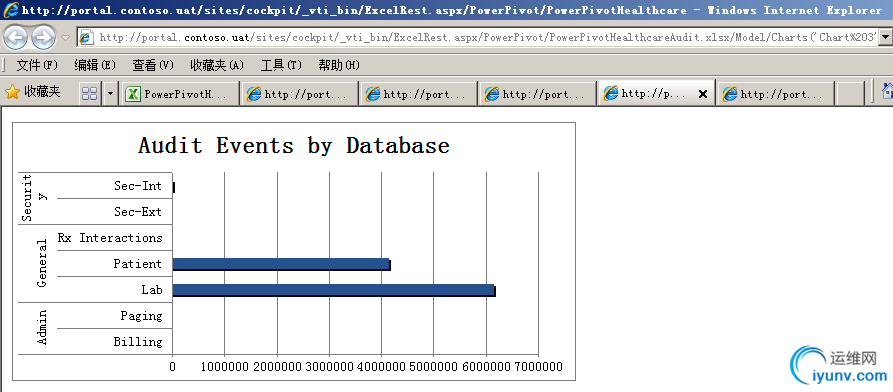Screen dimensions: 893x392
Task: Click the page icon in address bar
Action: 87,38
